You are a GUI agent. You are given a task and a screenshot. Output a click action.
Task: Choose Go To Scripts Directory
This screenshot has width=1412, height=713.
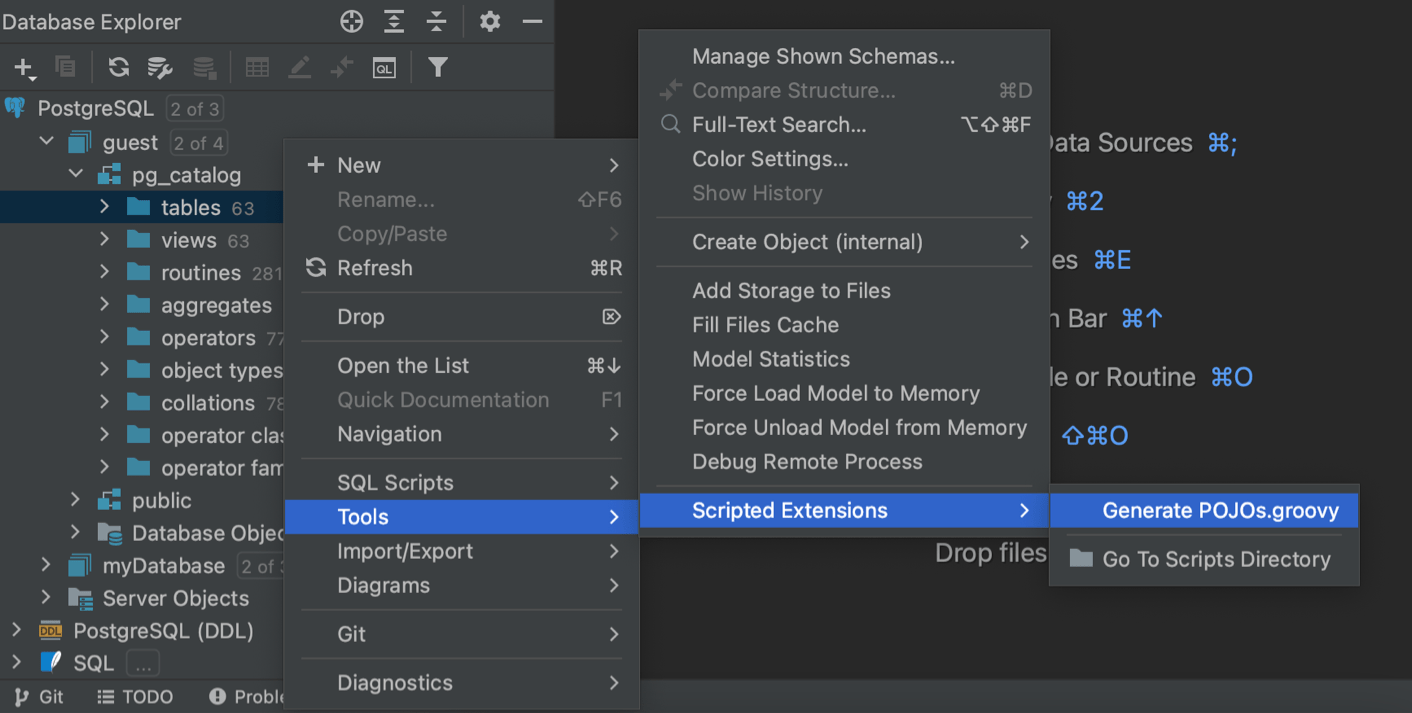coord(1215,559)
